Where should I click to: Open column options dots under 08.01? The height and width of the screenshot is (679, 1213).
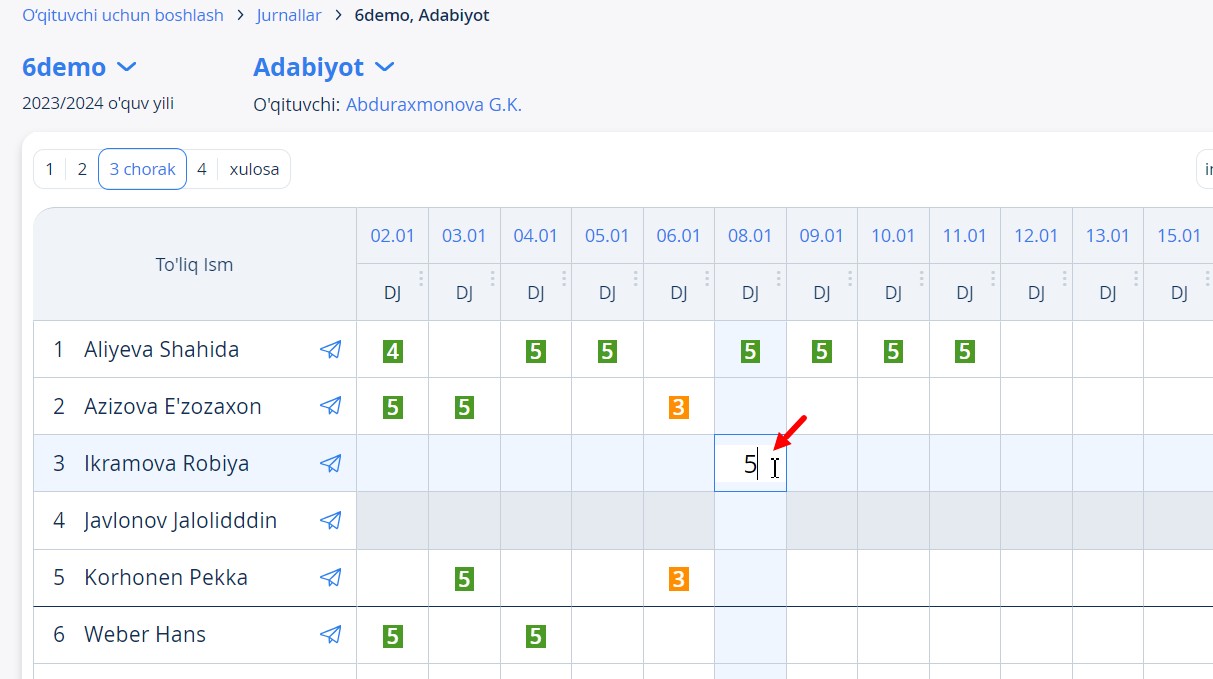click(779, 278)
